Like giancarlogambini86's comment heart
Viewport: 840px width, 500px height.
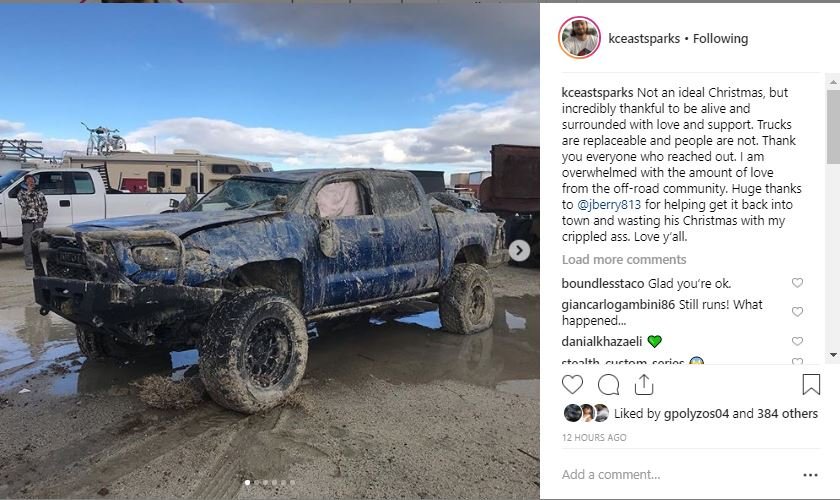point(797,311)
